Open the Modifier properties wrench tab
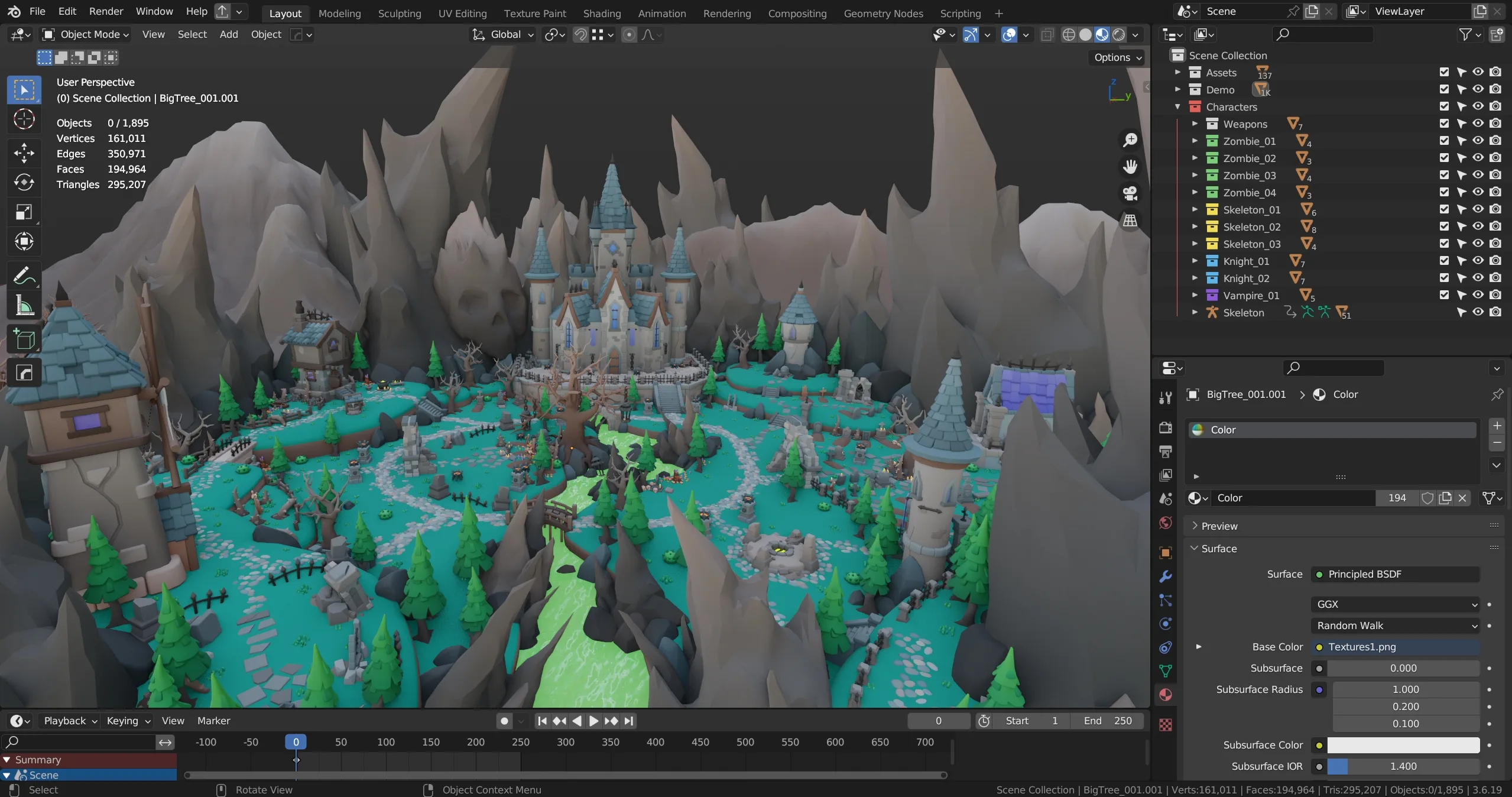The height and width of the screenshot is (797, 1512). tap(1166, 576)
